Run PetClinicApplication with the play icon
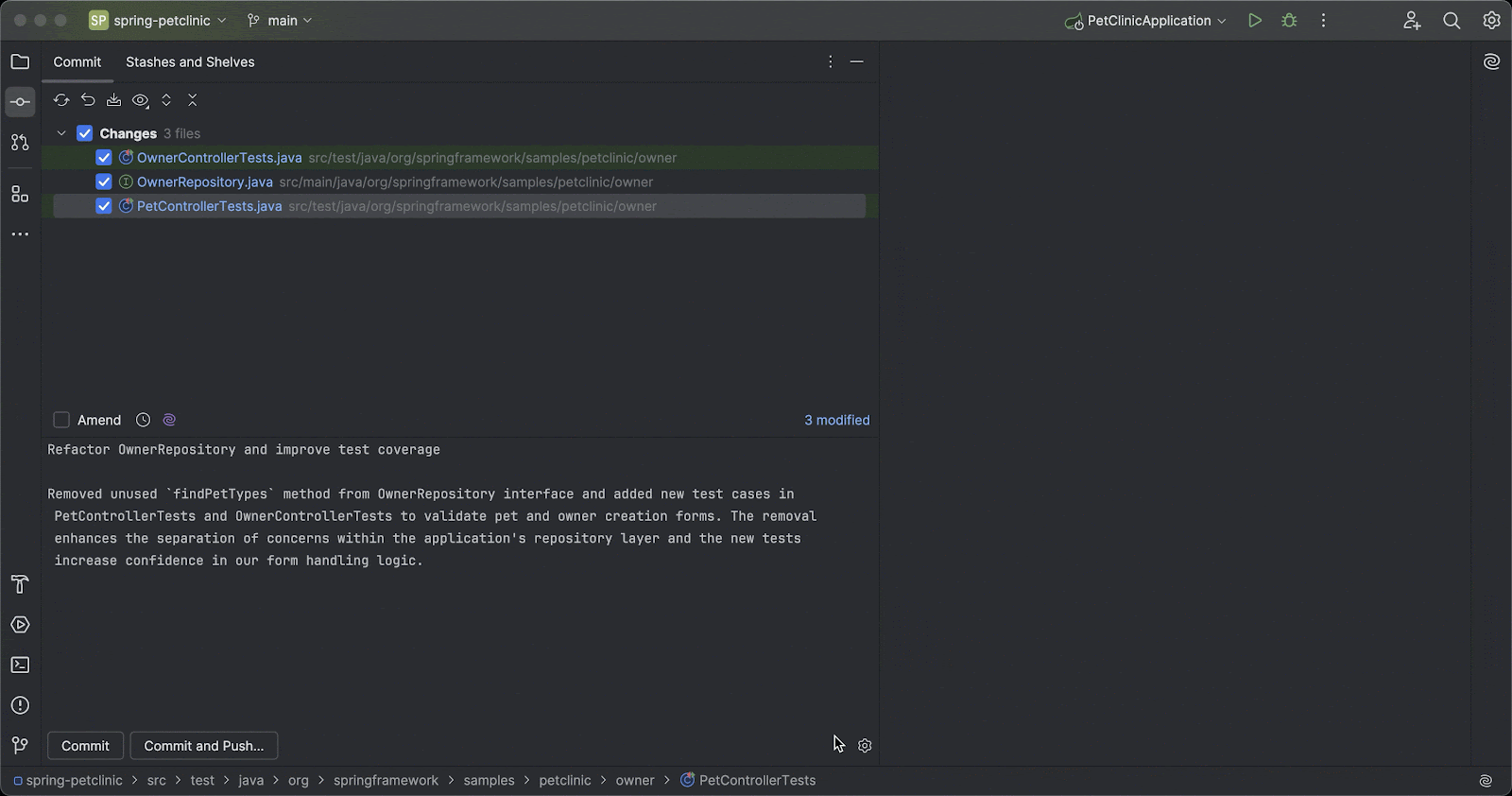The image size is (1512, 796). (x=1255, y=20)
